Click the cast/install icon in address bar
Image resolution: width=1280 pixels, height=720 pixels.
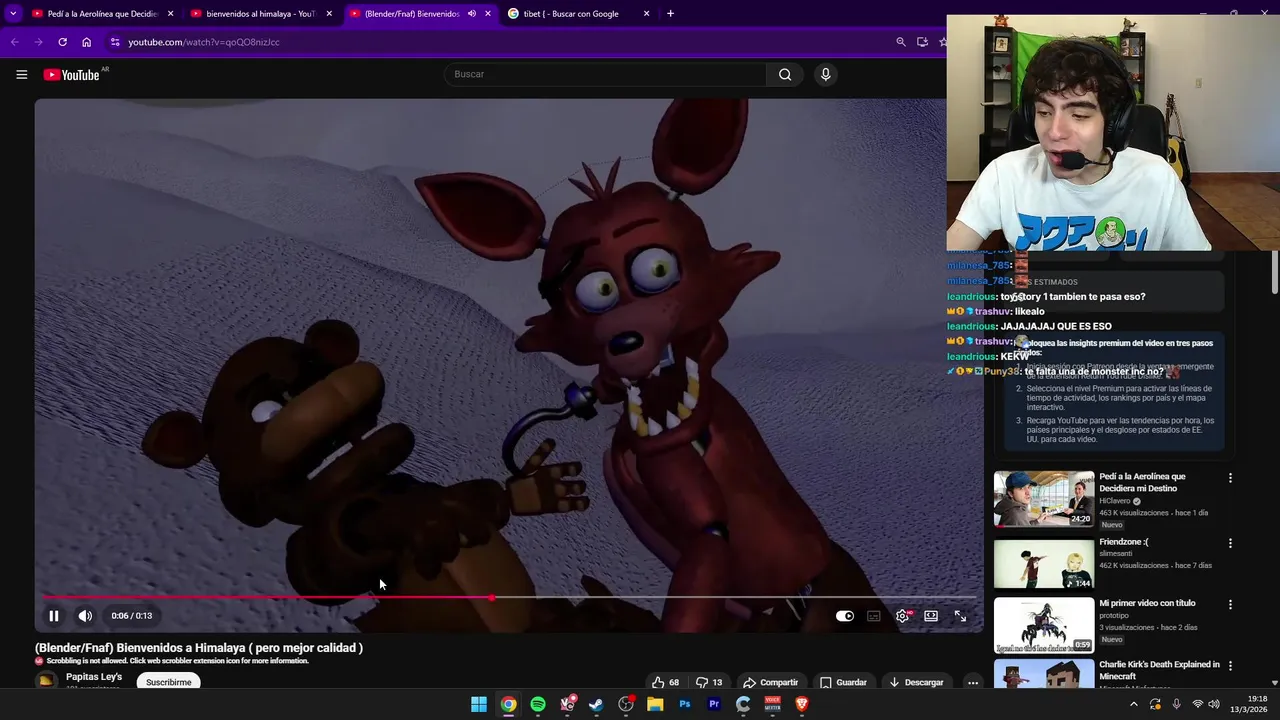coord(922,42)
